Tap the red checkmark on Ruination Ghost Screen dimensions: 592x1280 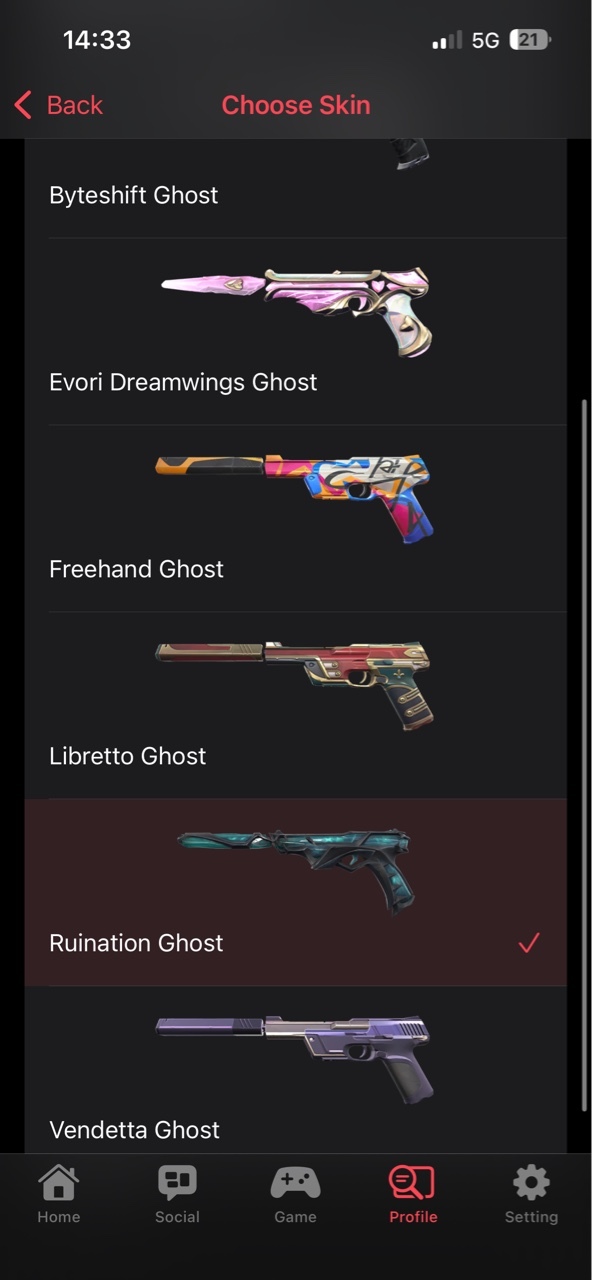[x=529, y=942]
